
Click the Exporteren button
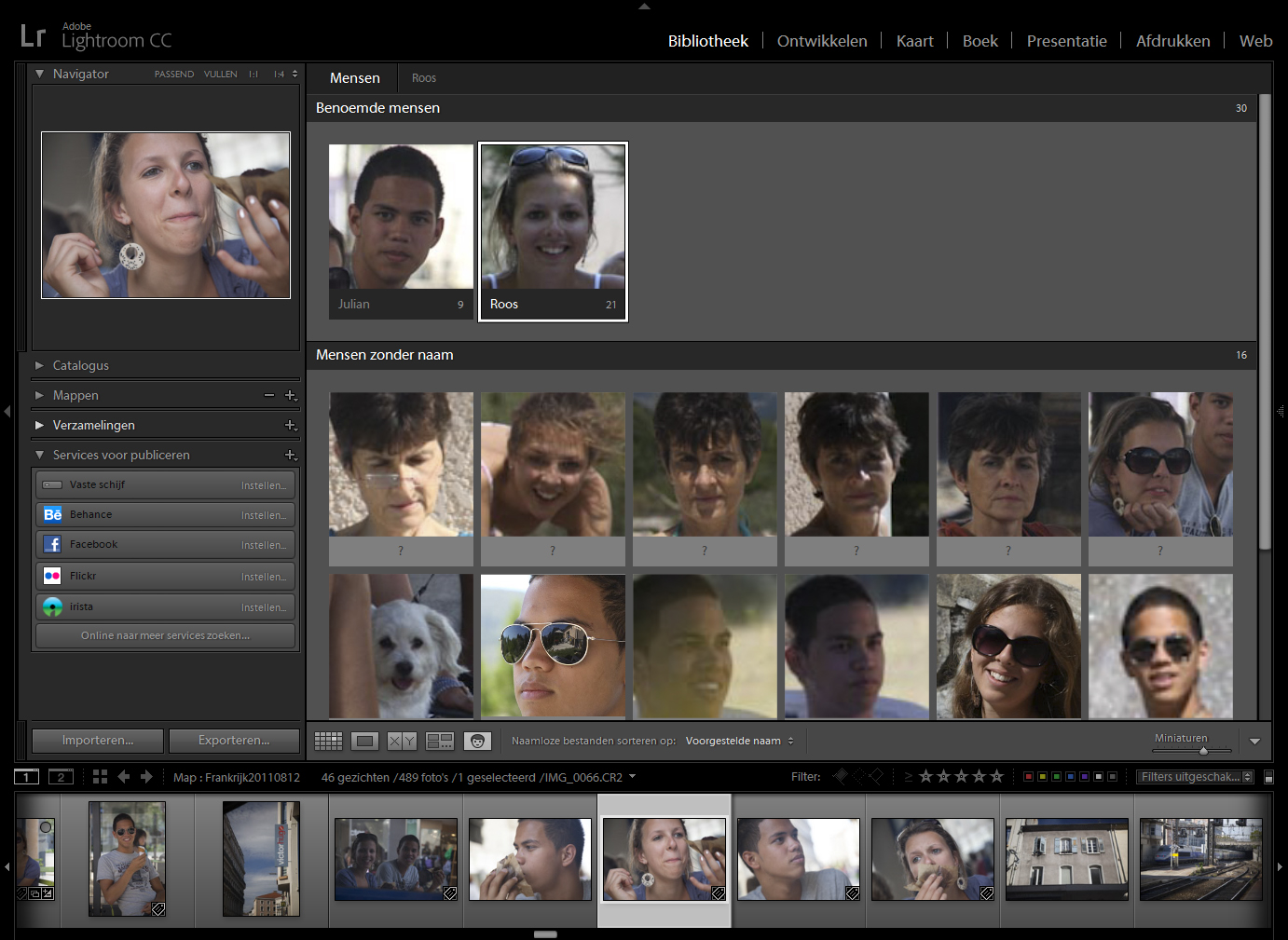[234, 741]
